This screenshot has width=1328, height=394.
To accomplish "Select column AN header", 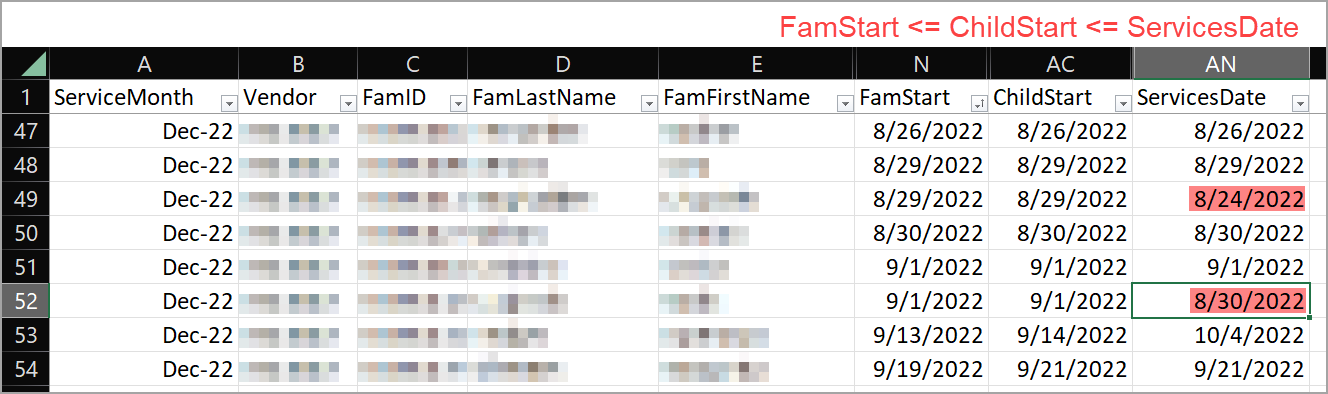I will [1221, 64].
